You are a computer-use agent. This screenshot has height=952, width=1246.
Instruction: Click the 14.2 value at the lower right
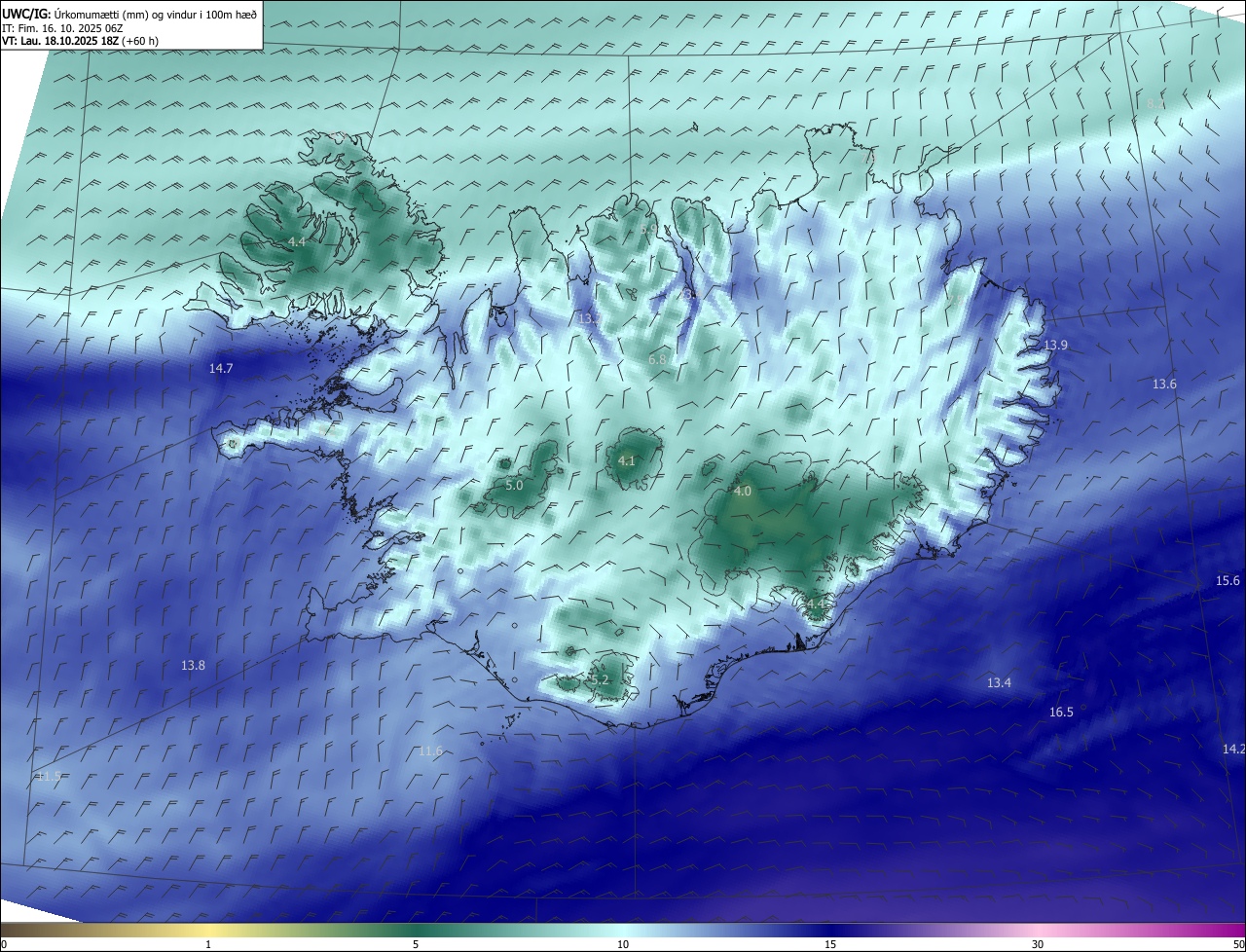pyautogui.click(x=1233, y=750)
